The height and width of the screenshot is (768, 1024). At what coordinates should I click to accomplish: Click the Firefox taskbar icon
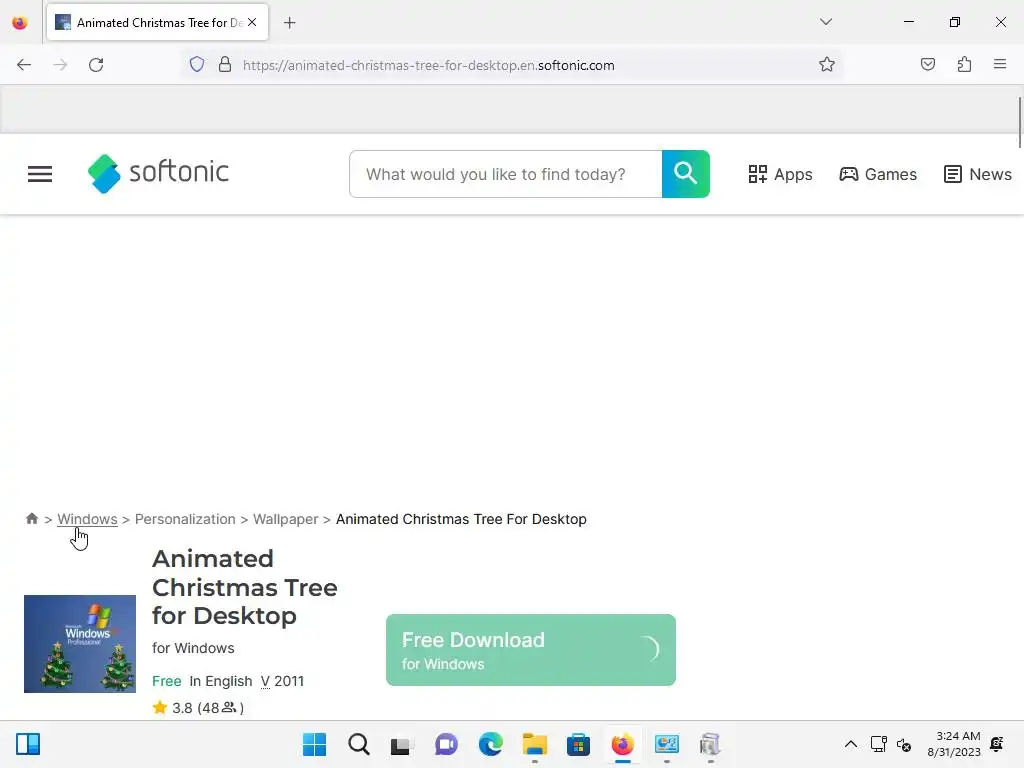pyautogui.click(x=622, y=744)
